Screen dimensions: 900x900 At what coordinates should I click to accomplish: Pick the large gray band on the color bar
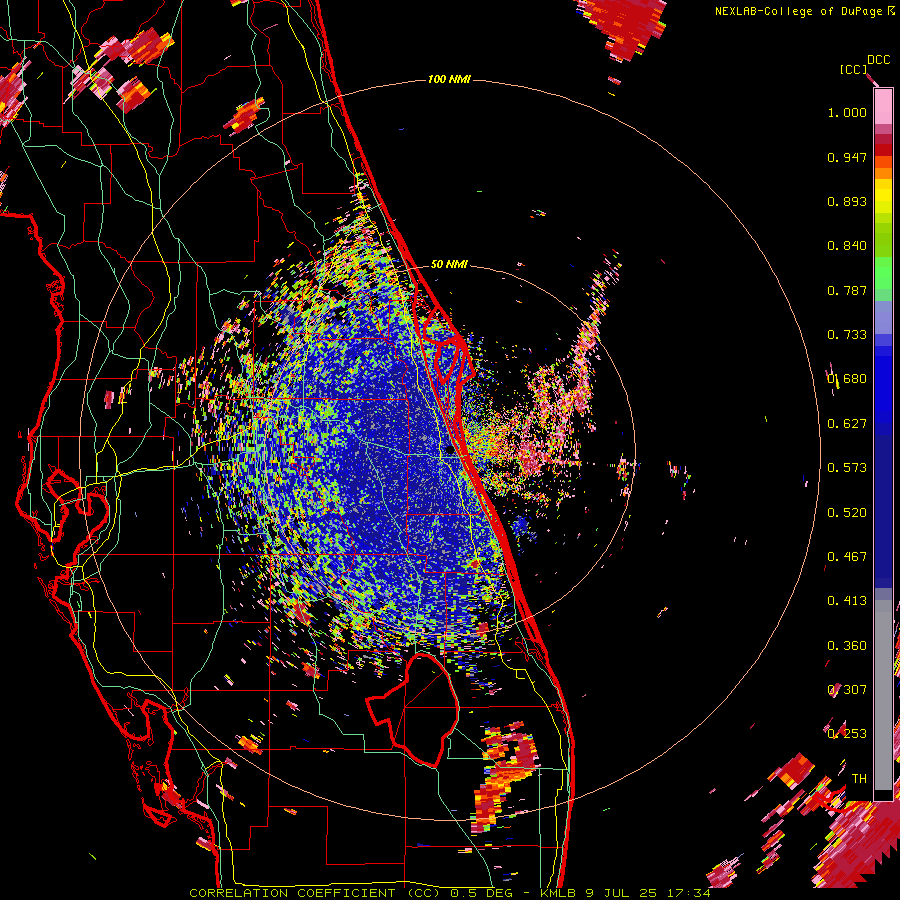(x=883, y=695)
